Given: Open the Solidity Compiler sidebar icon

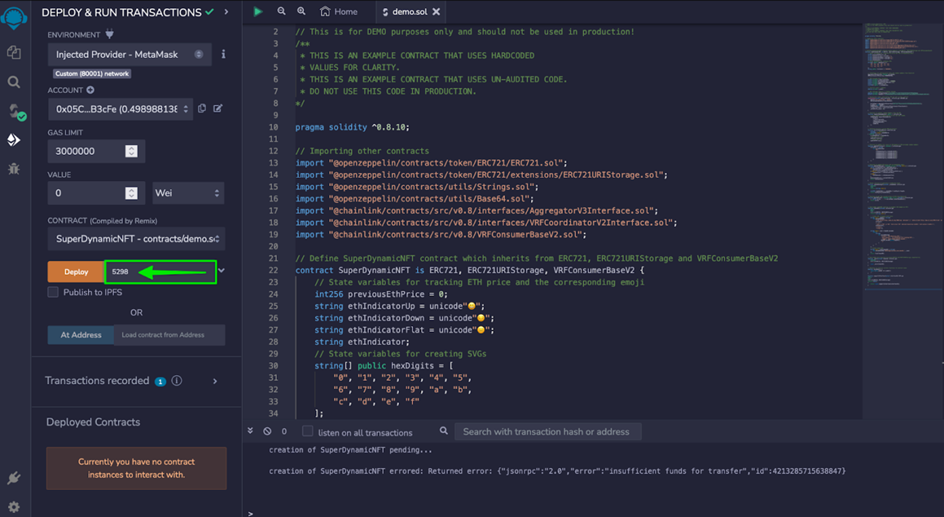Looking at the screenshot, I should point(15,111).
